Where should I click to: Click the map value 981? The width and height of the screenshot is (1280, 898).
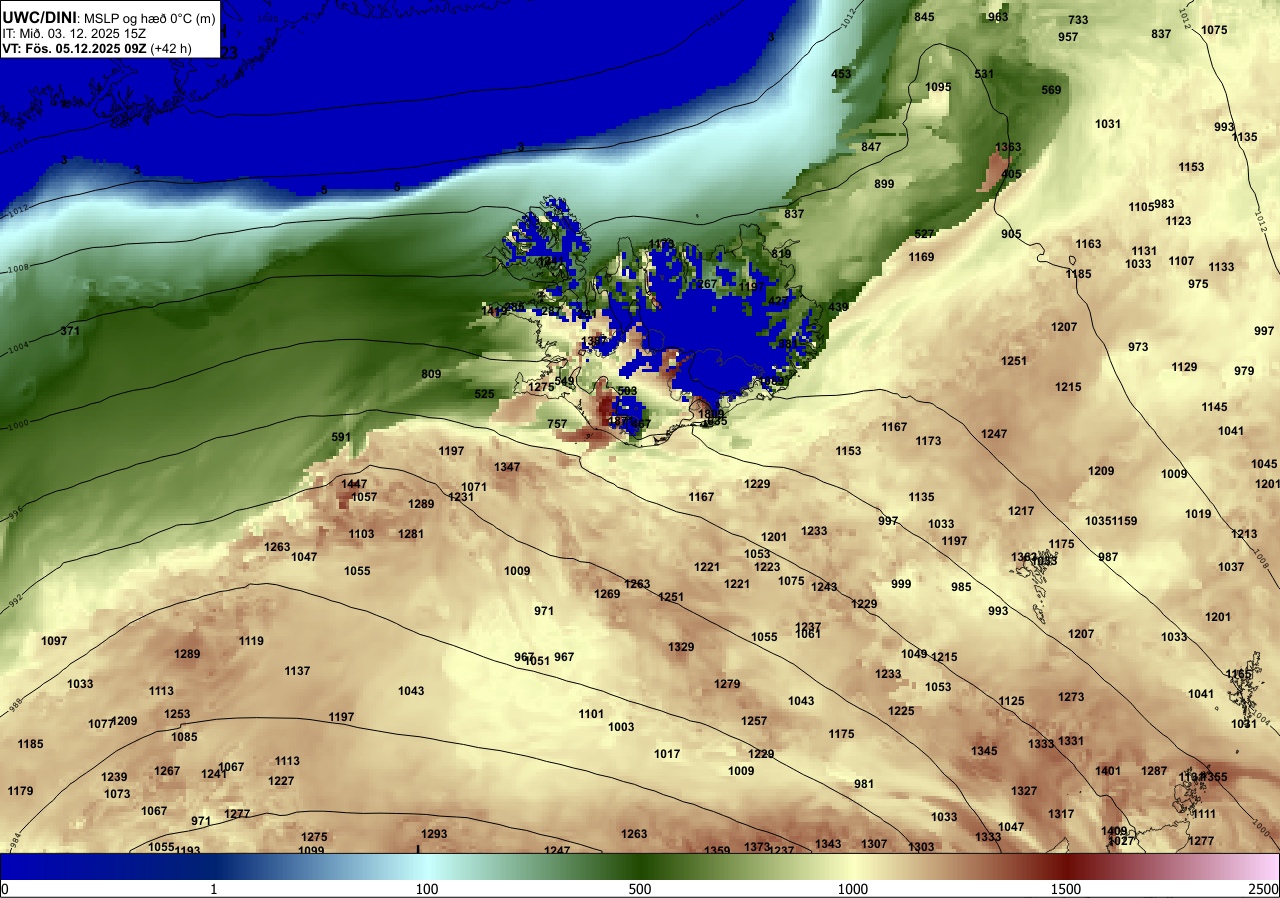(x=864, y=784)
